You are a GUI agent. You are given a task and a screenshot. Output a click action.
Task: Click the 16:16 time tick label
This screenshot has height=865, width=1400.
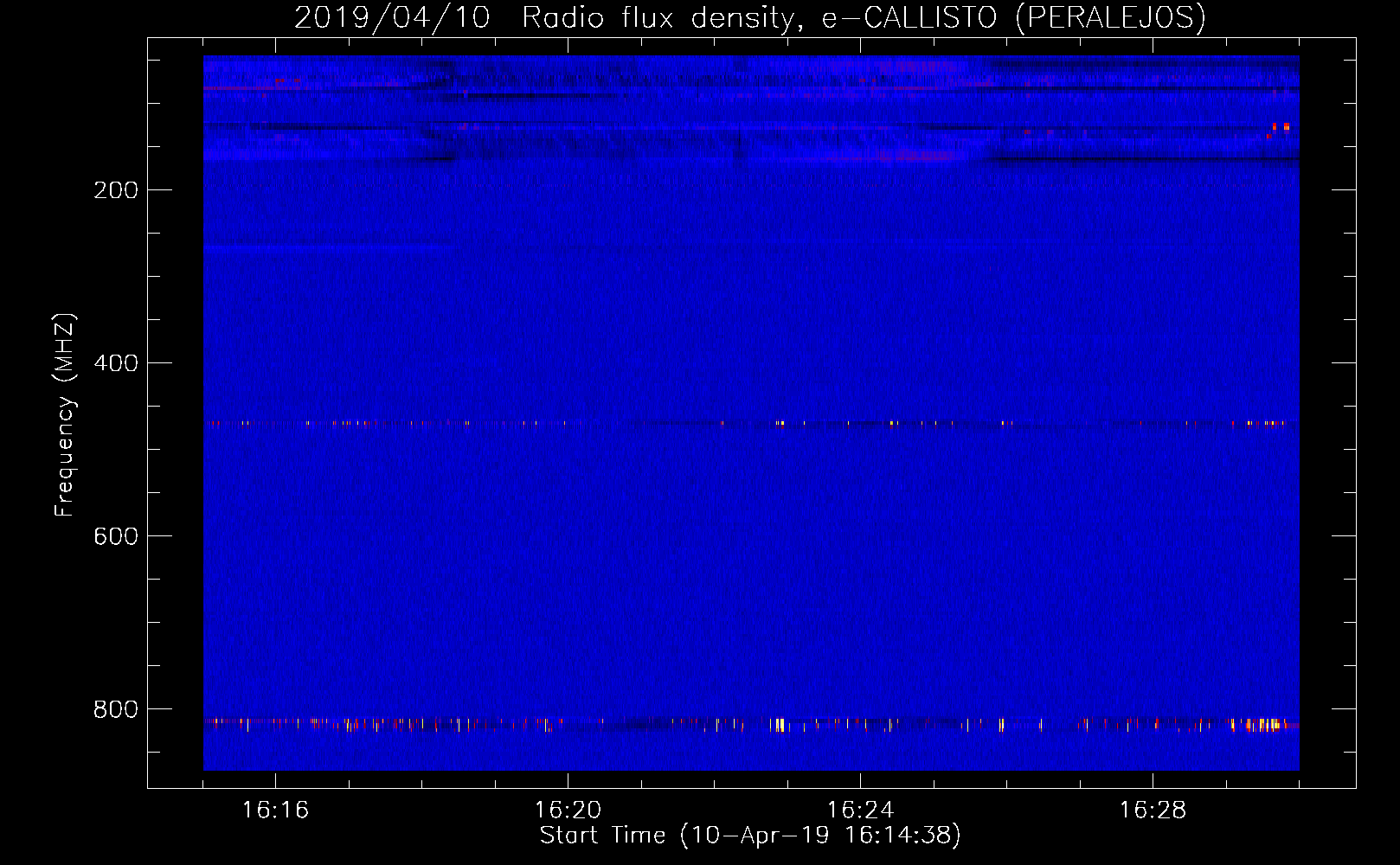pyautogui.click(x=275, y=810)
